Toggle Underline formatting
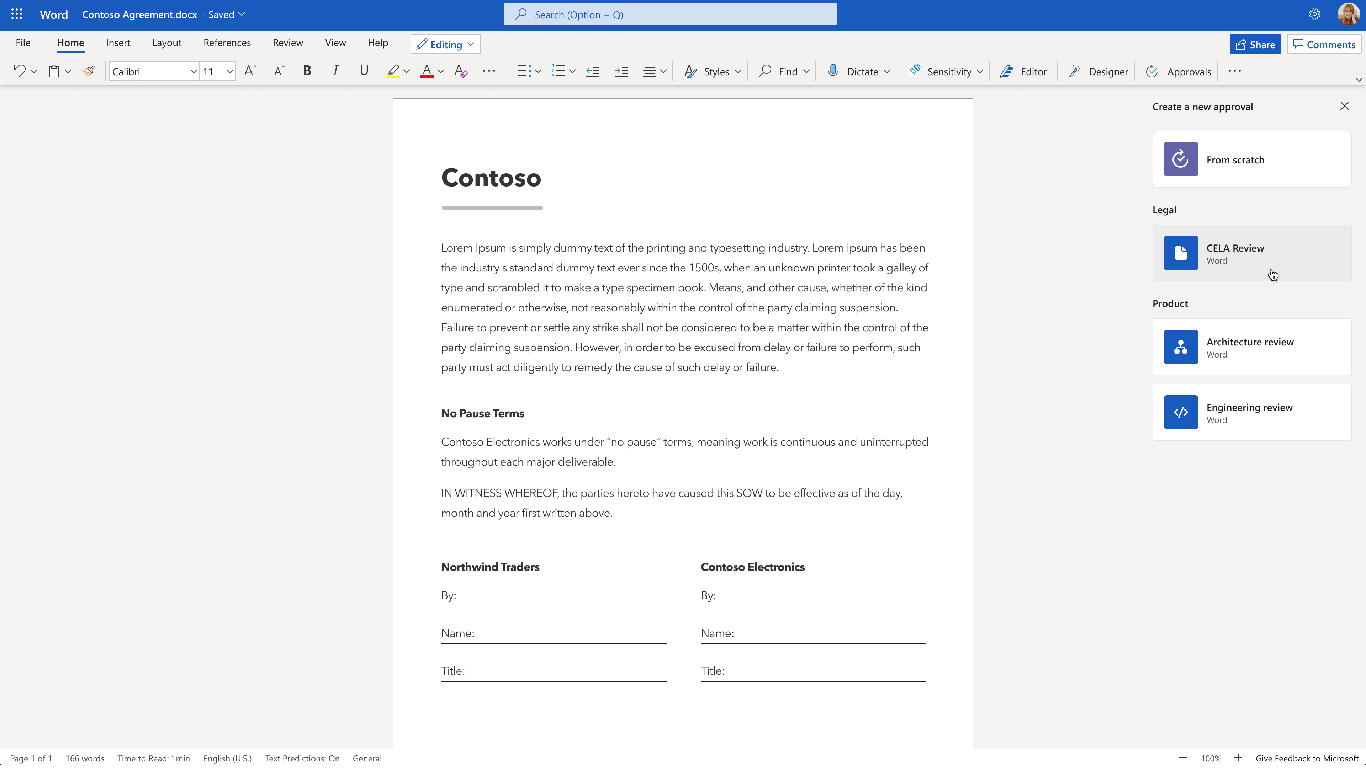1366x768 pixels. (x=364, y=71)
